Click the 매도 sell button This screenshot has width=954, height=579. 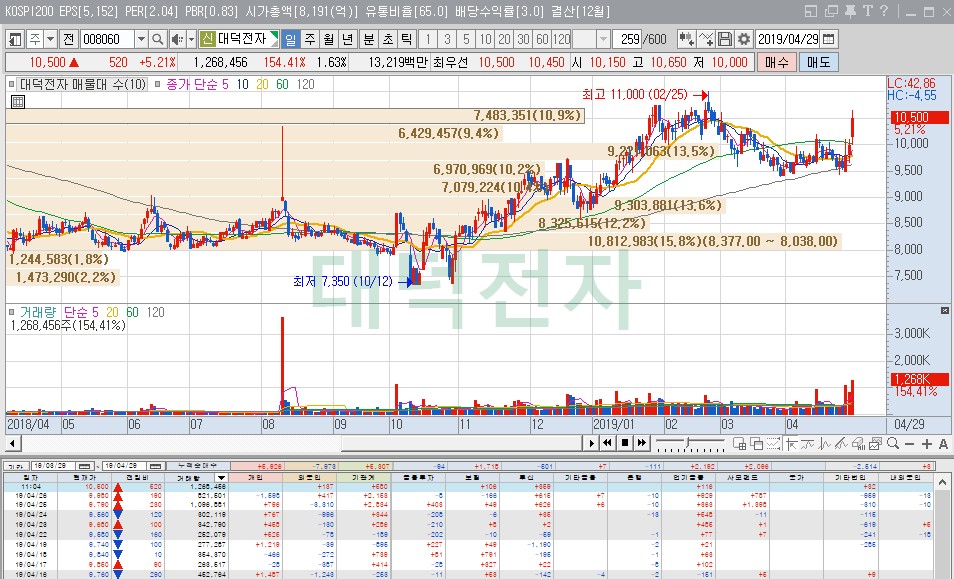coord(819,62)
